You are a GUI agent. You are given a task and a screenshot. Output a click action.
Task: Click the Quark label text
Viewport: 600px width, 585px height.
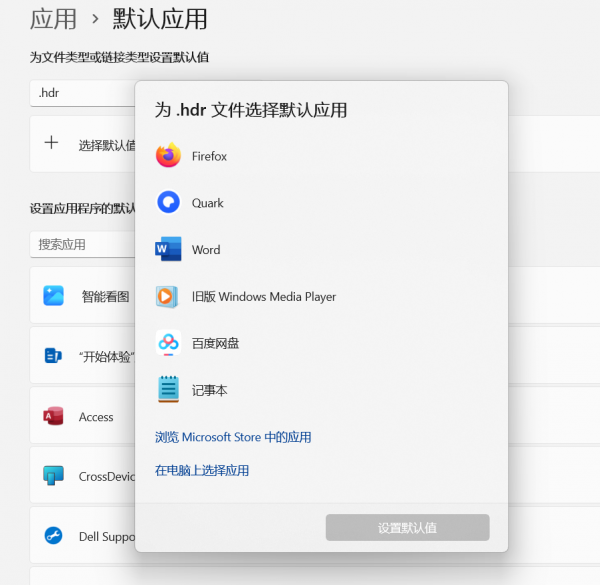[207, 203]
